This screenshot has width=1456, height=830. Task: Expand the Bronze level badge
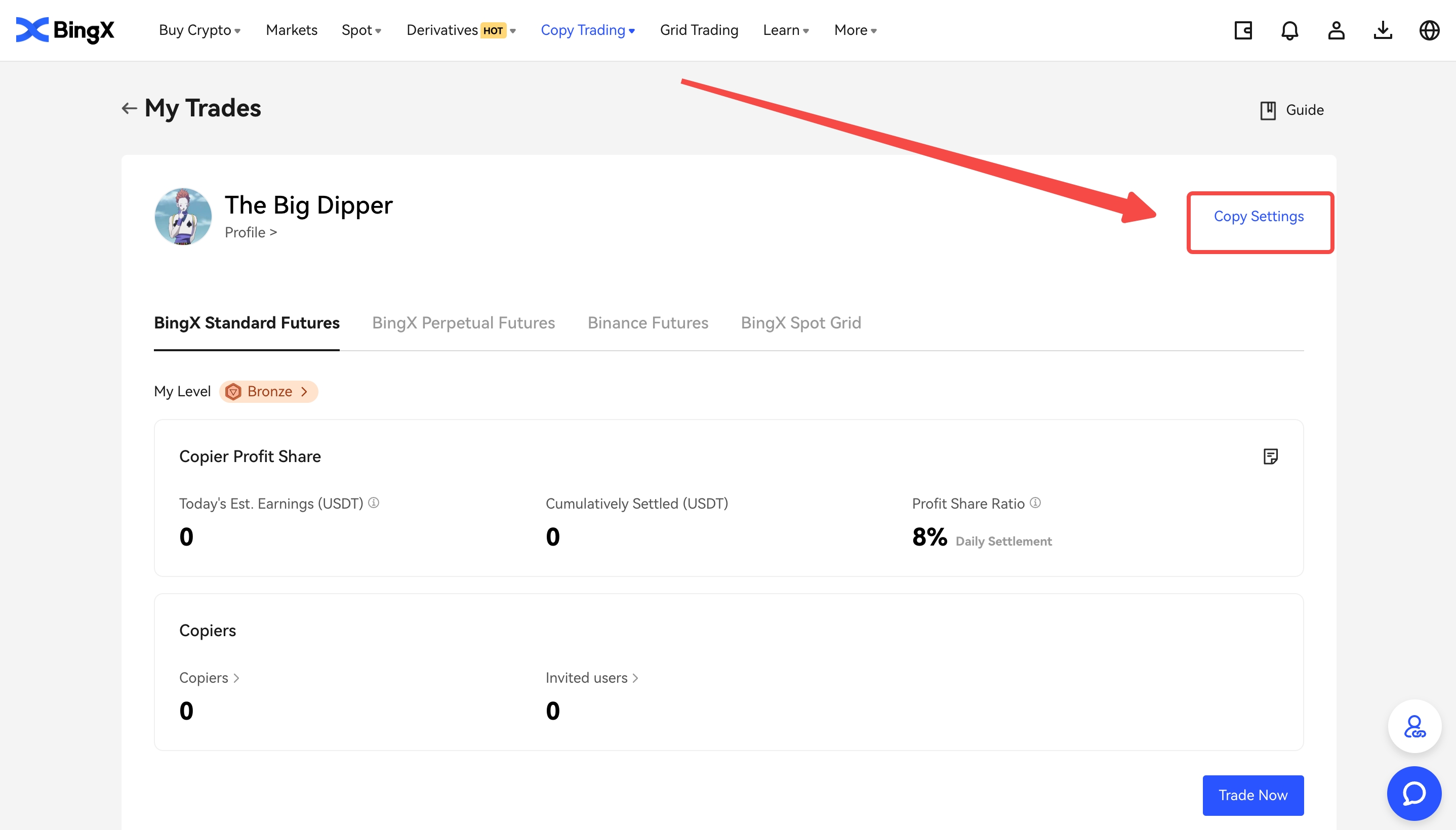tap(268, 392)
